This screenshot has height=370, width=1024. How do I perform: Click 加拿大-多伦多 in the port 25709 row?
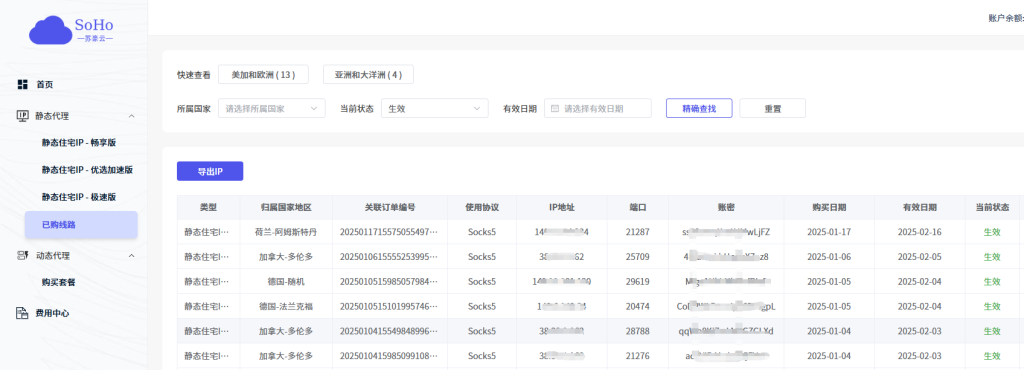(286, 256)
